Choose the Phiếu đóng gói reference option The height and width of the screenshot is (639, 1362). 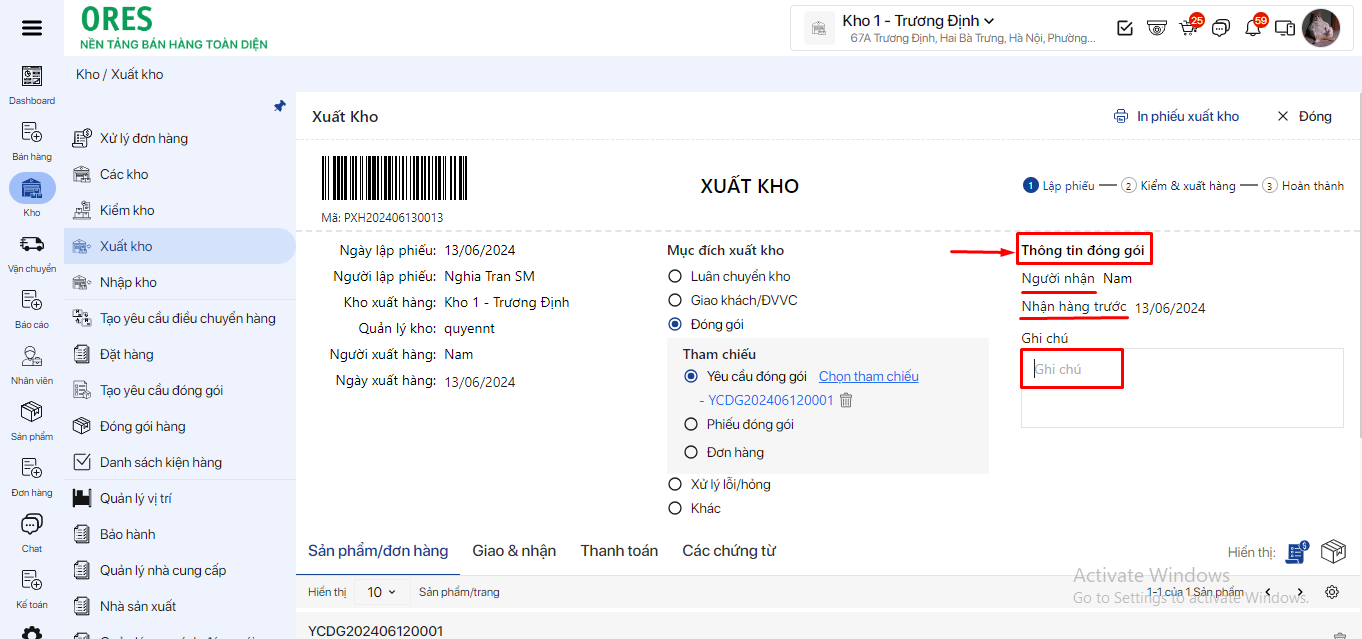(x=691, y=424)
